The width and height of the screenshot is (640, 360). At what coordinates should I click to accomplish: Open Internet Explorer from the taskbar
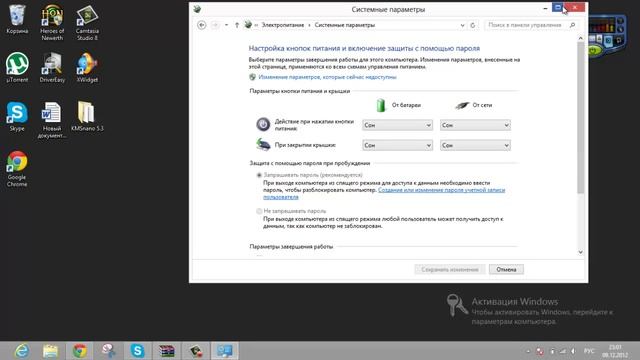click(x=21, y=351)
